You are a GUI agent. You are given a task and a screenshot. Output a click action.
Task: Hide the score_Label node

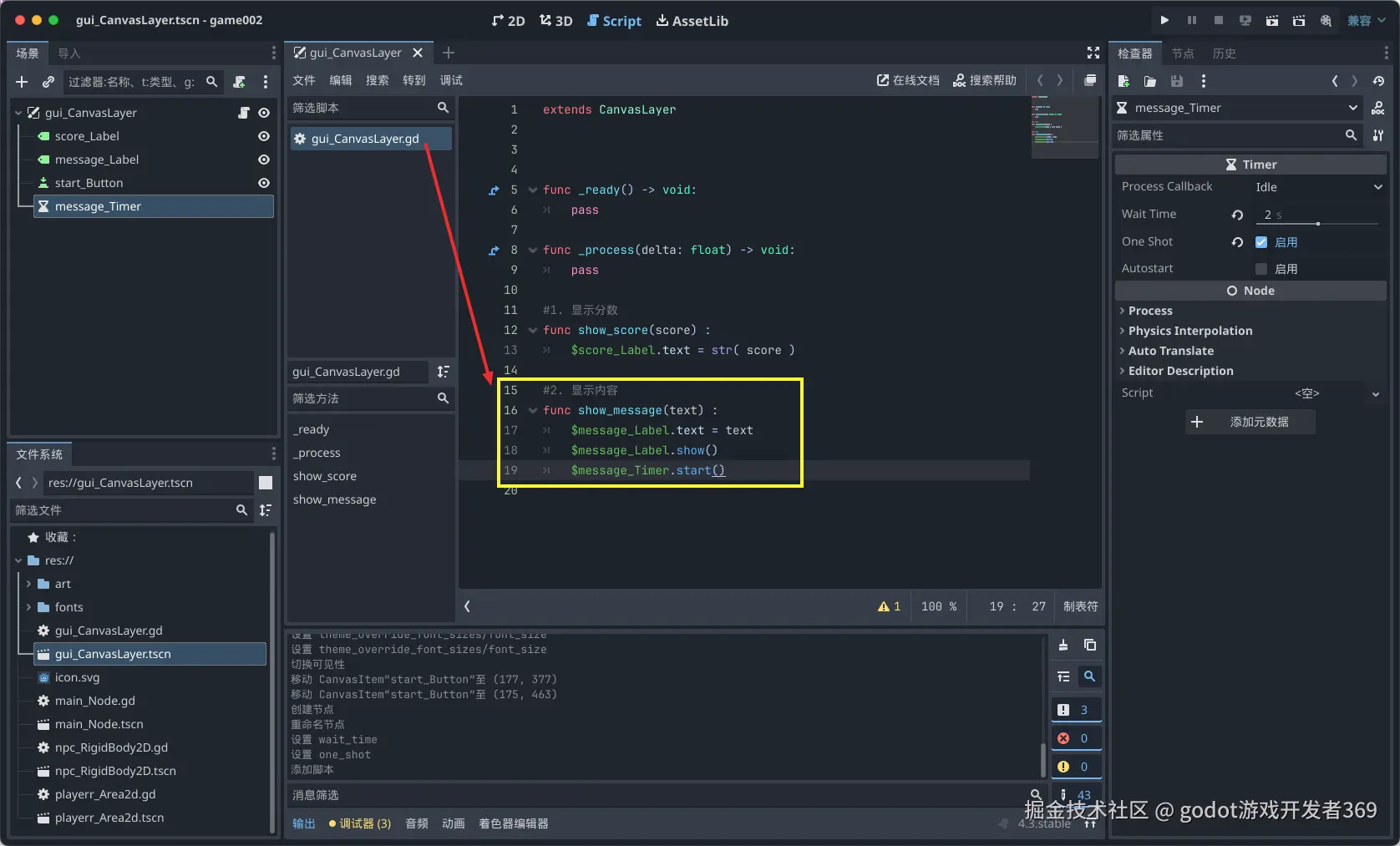coord(264,136)
